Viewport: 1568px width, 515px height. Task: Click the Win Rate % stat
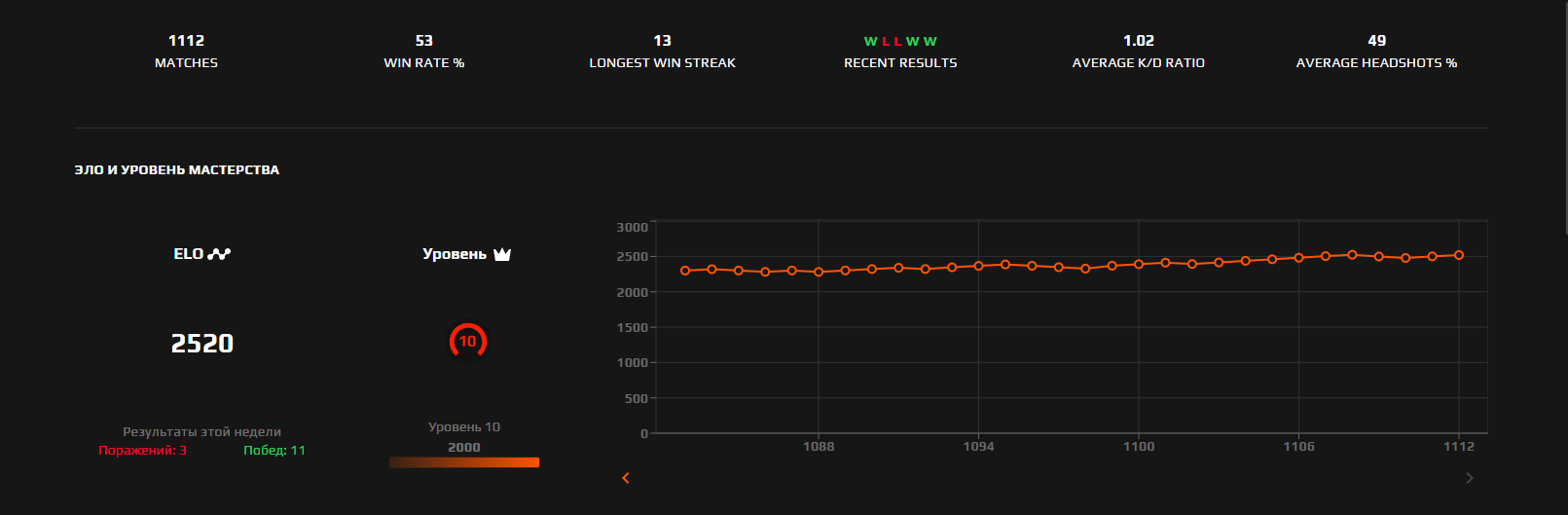click(x=424, y=51)
